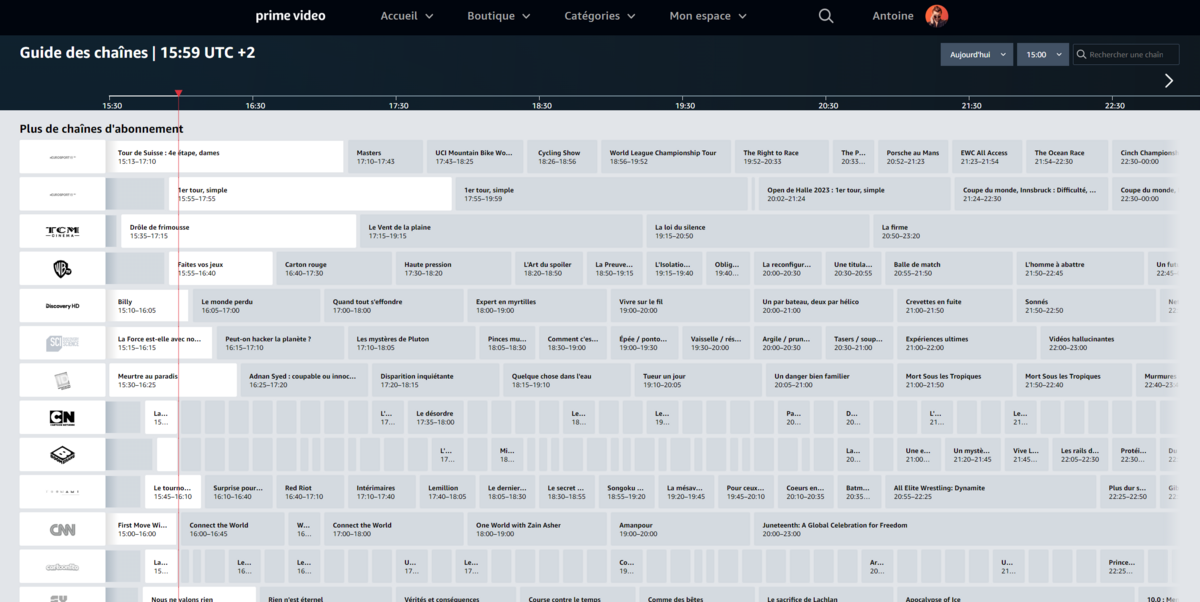Image resolution: width=1200 pixels, height=602 pixels.
Task: Open the 15:00 time selector
Action: [1042, 55]
